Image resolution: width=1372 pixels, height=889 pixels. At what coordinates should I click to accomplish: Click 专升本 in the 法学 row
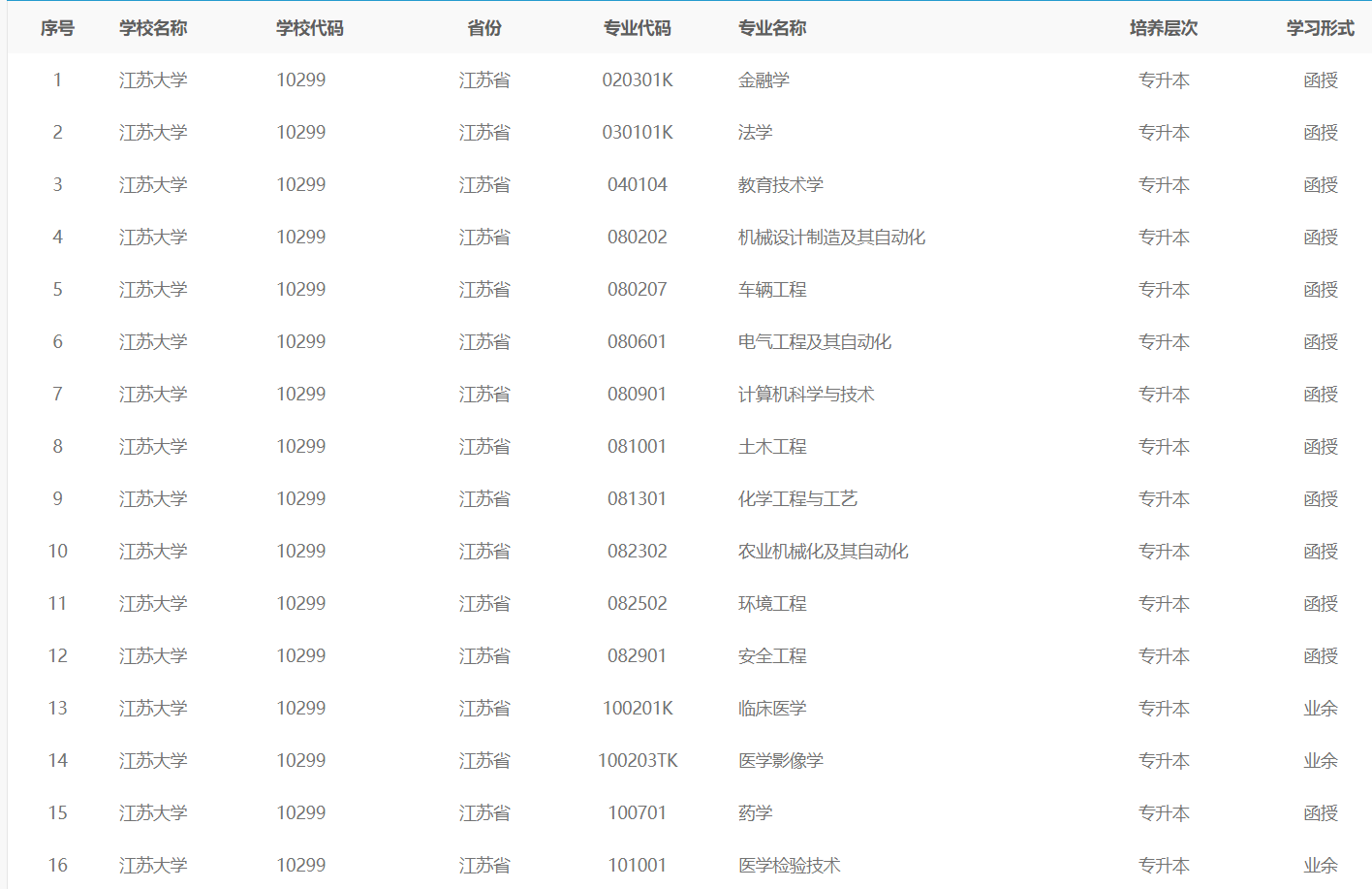click(x=1164, y=133)
